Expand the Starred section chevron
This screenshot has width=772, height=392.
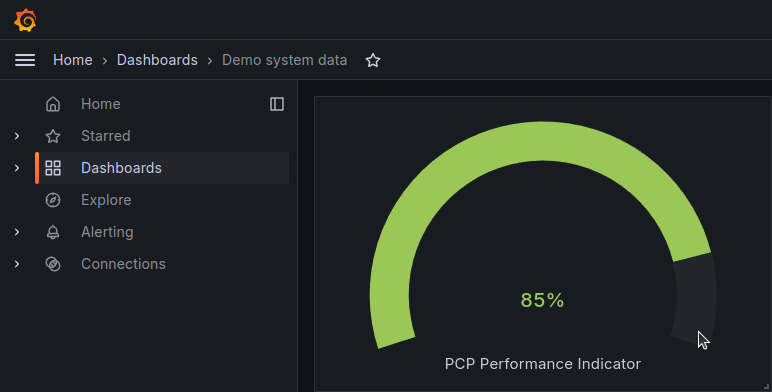17,136
